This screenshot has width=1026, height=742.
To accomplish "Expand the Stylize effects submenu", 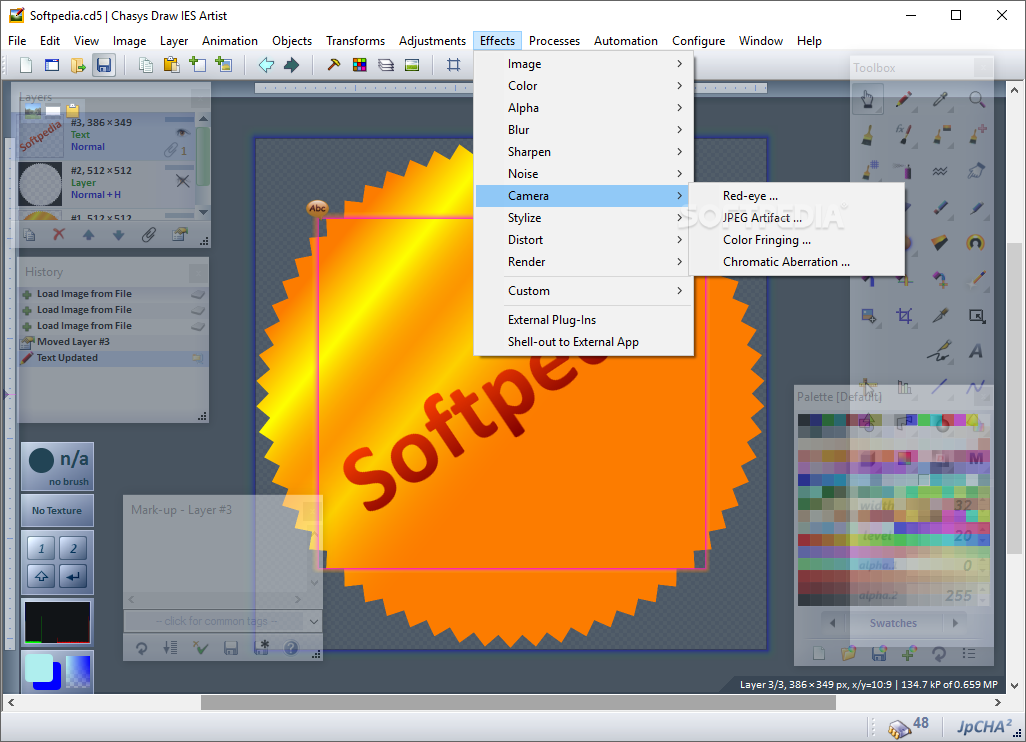I will coord(584,218).
